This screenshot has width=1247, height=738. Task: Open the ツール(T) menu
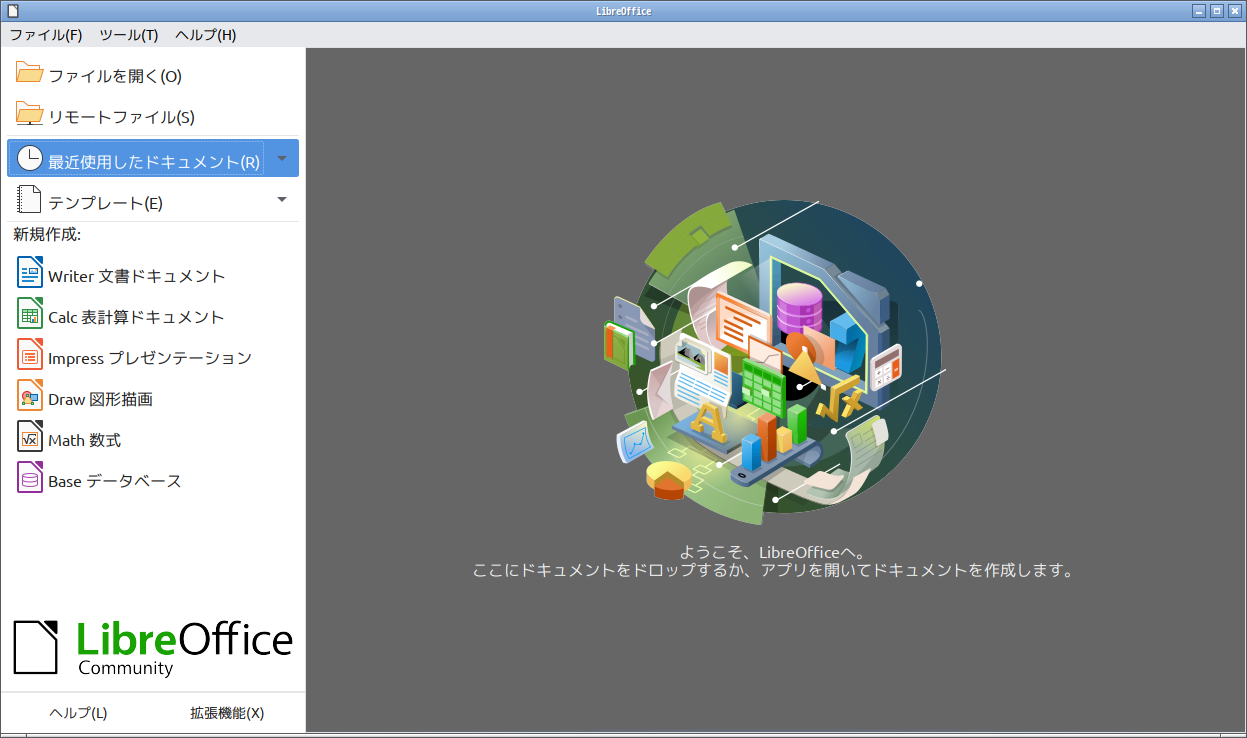point(129,35)
